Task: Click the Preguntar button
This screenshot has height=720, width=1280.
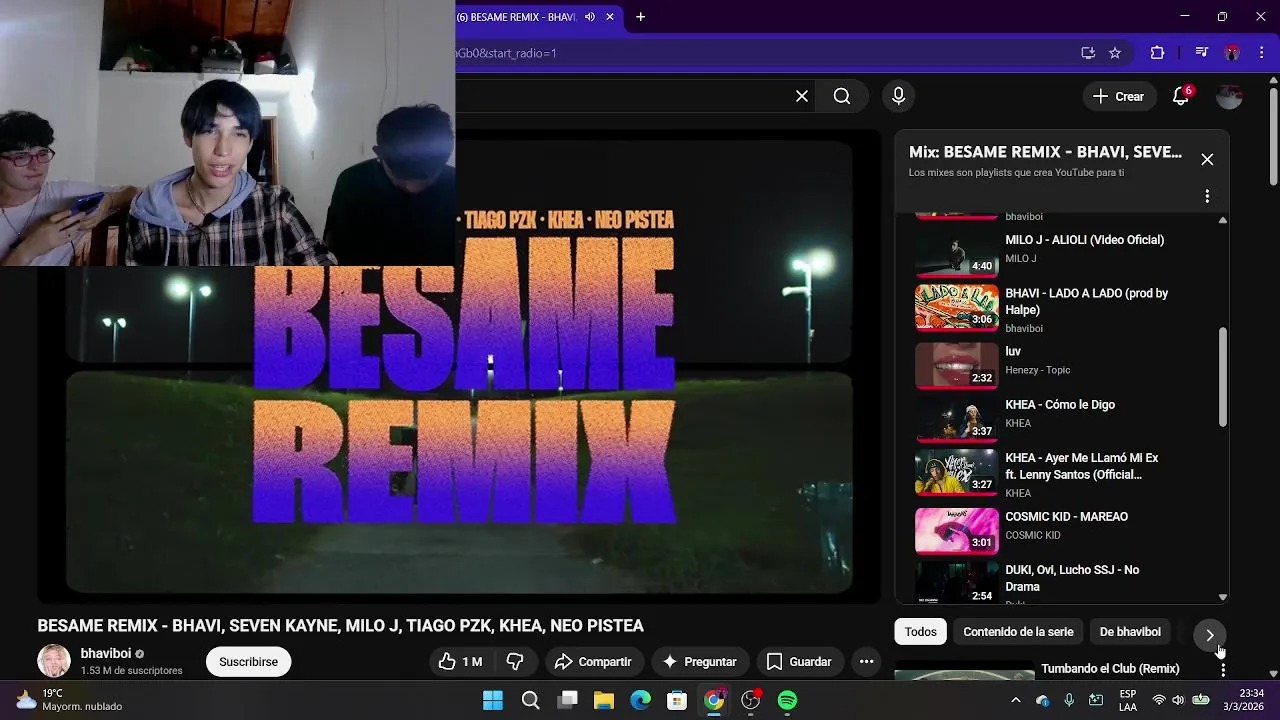Action: 699,662
